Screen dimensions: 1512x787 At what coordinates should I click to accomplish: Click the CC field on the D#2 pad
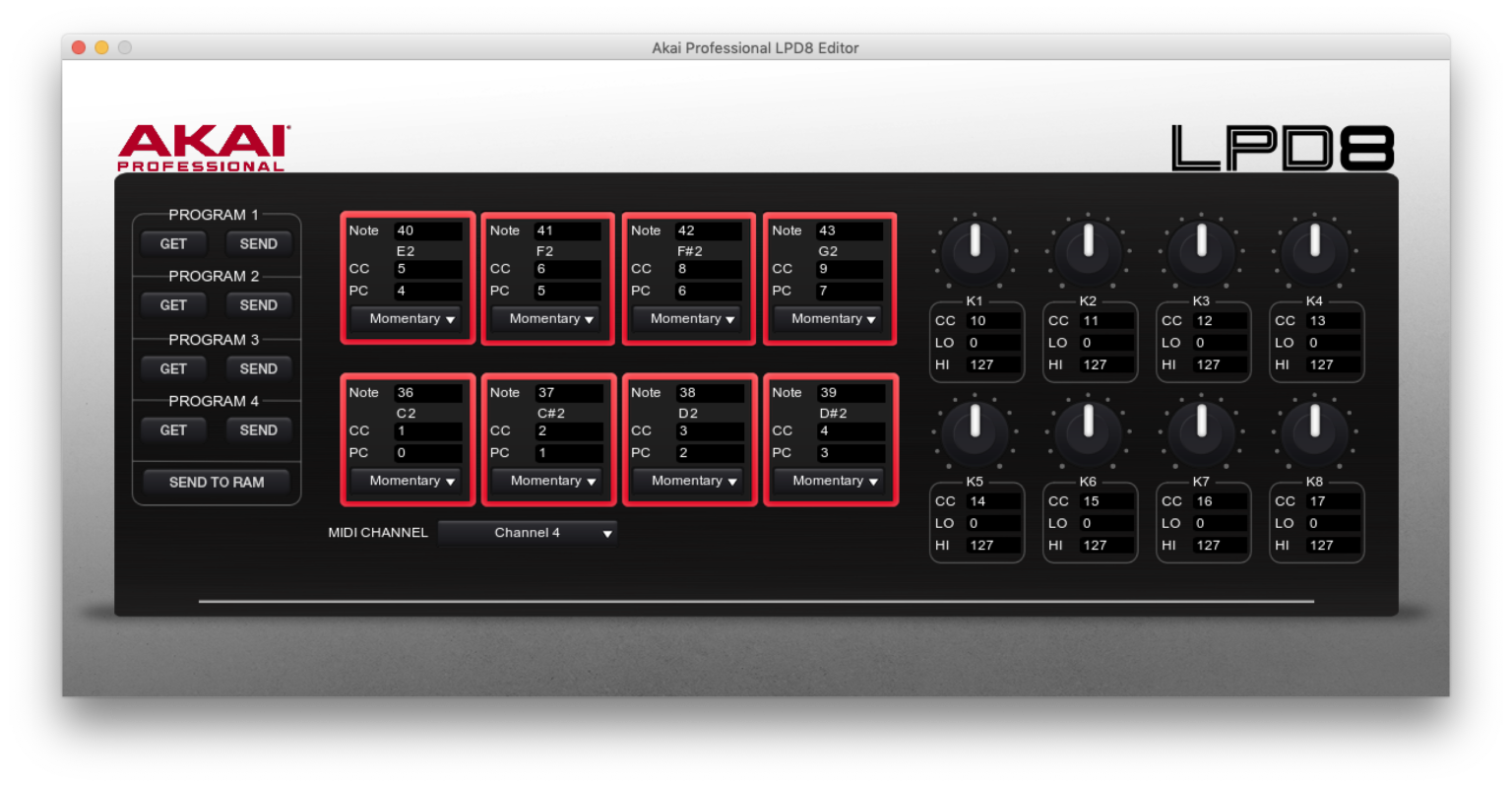tap(850, 431)
